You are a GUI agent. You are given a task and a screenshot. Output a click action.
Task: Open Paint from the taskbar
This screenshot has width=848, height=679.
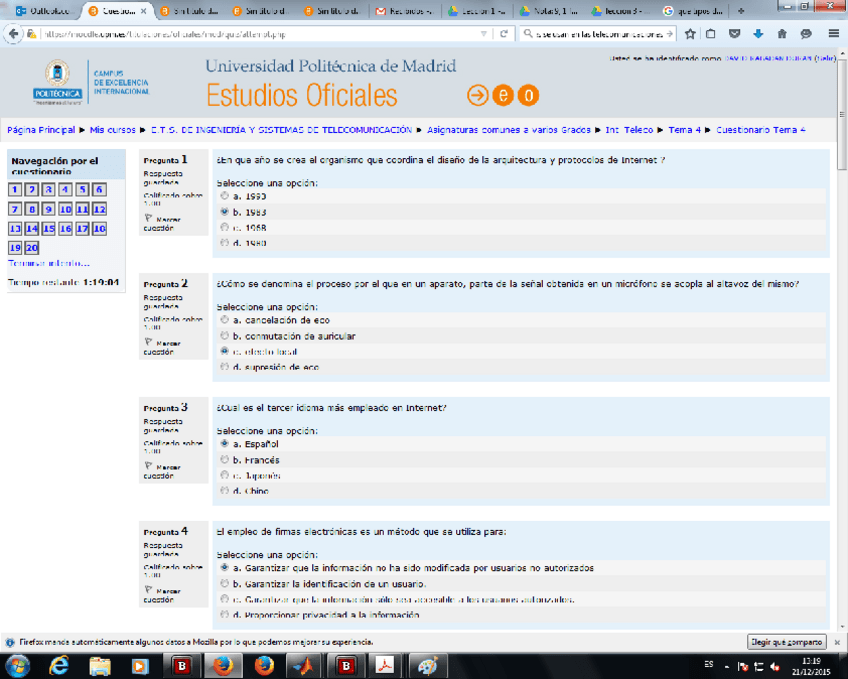(427, 666)
